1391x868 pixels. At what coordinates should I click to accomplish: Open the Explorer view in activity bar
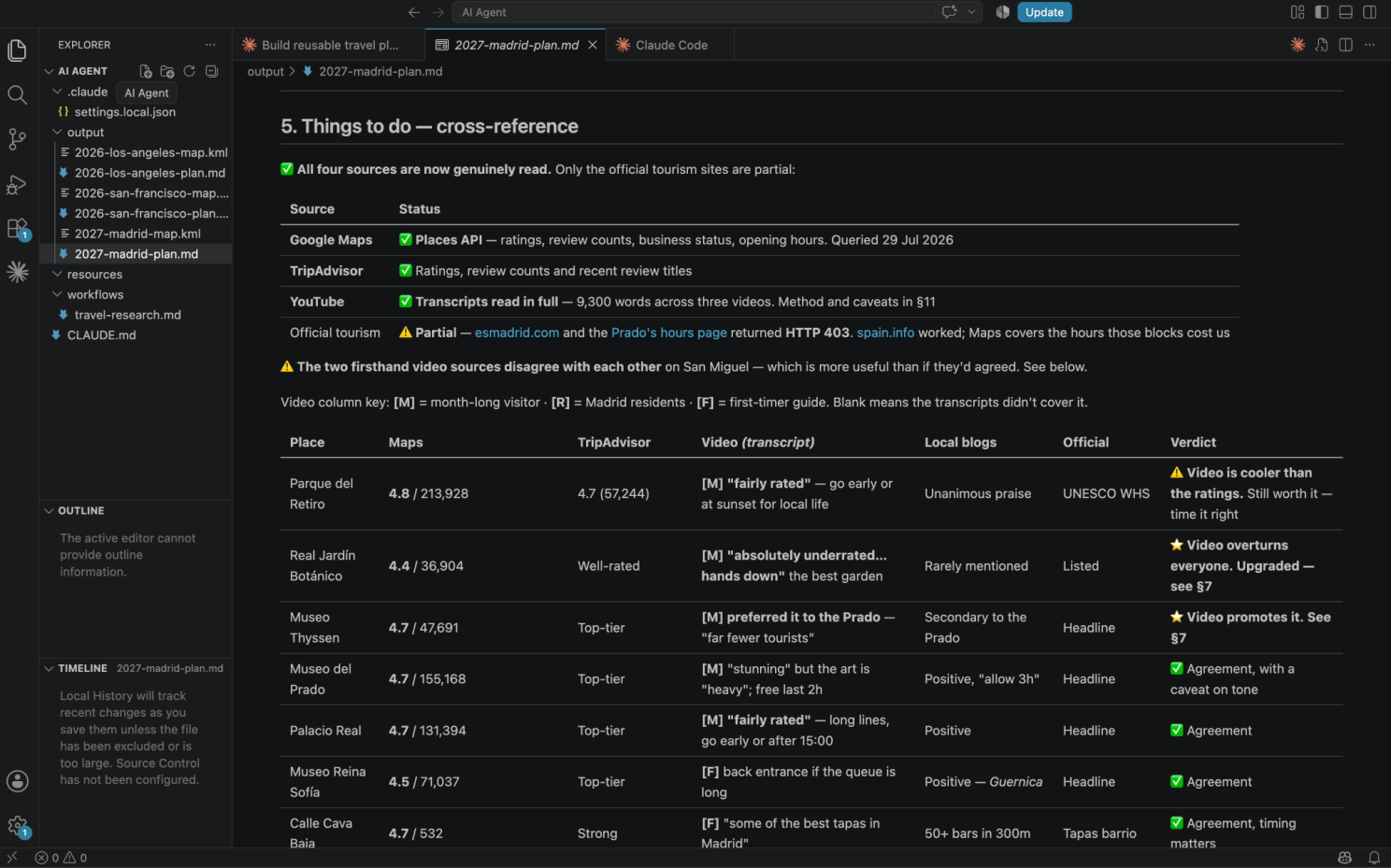17,50
